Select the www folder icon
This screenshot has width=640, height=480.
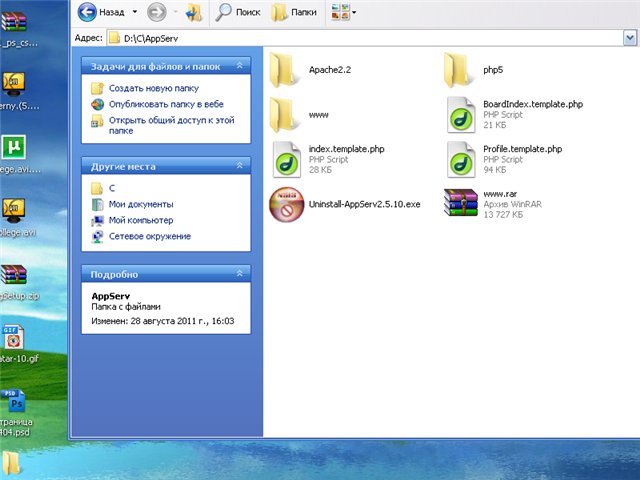[x=282, y=115]
